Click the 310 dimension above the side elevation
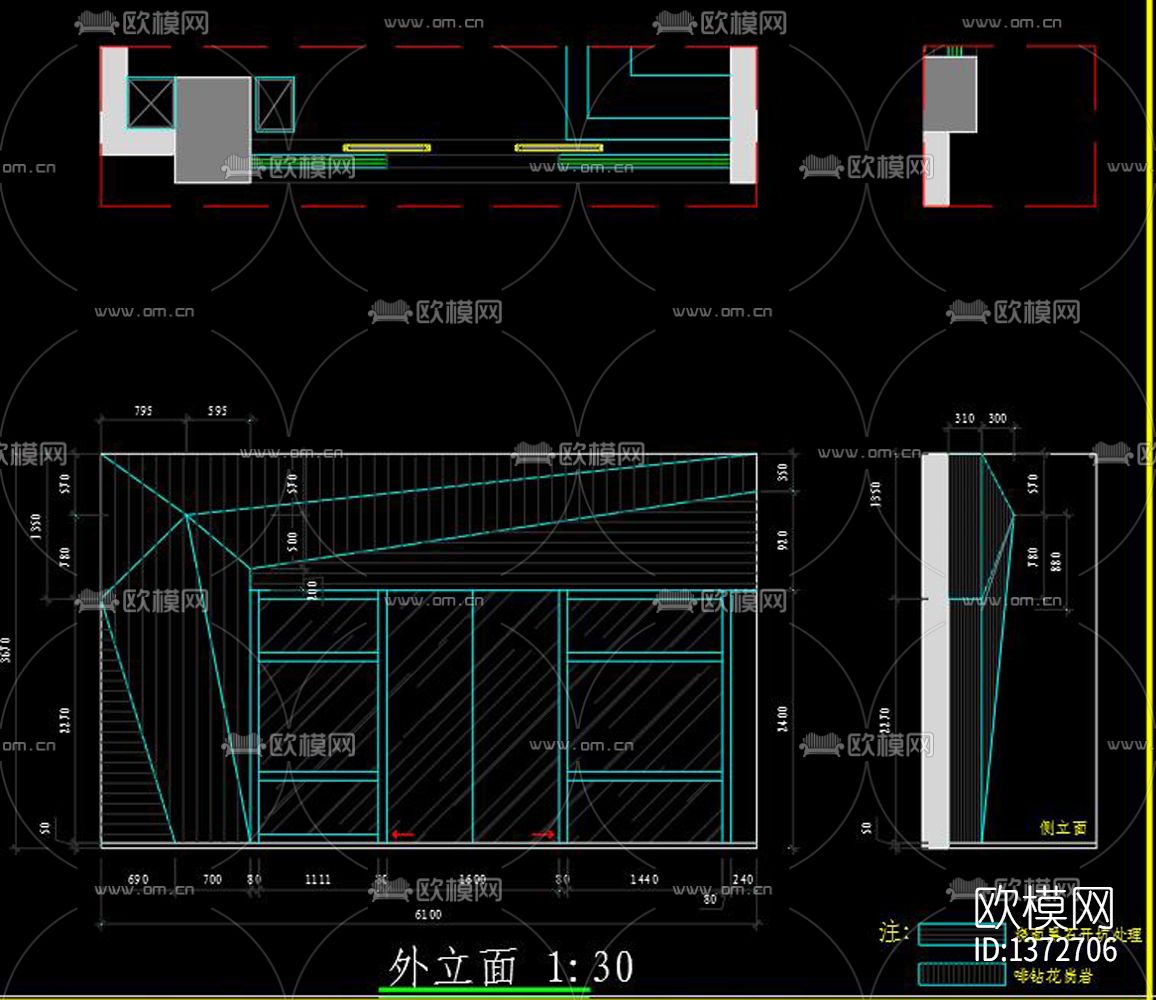The image size is (1156, 1000). coord(964,418)
